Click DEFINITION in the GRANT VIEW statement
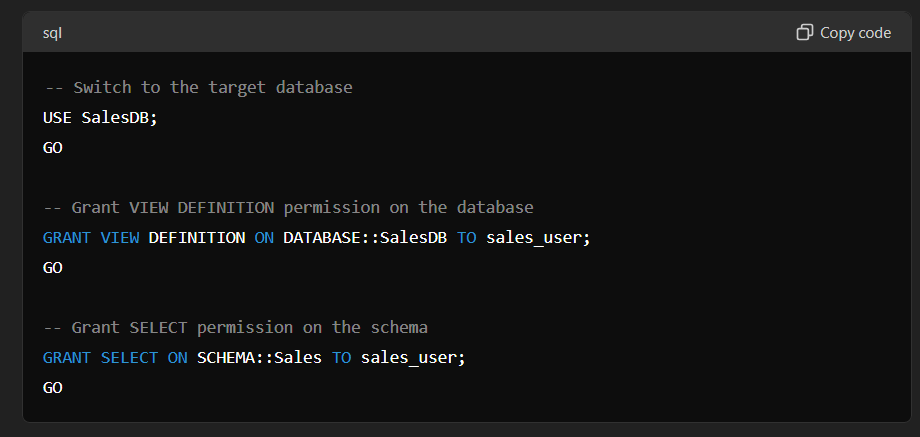Image resolution: width=920 pixels, height=437 pixels. click(x=197, y=238)
